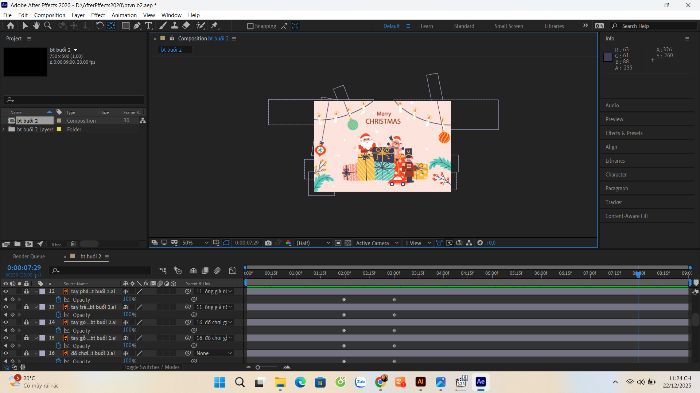Open the Animation menu
The height and width of the screenshot is (393, 700).
pos(124,15)
